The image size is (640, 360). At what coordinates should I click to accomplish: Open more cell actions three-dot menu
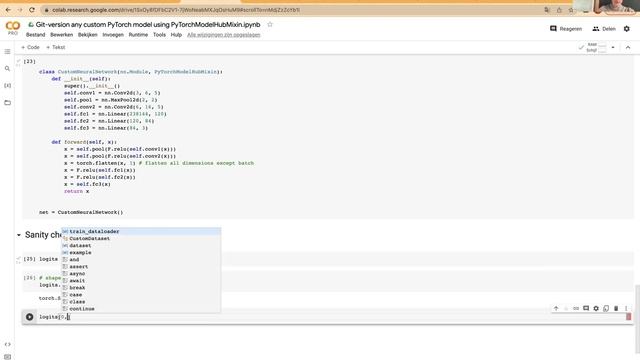626,309
